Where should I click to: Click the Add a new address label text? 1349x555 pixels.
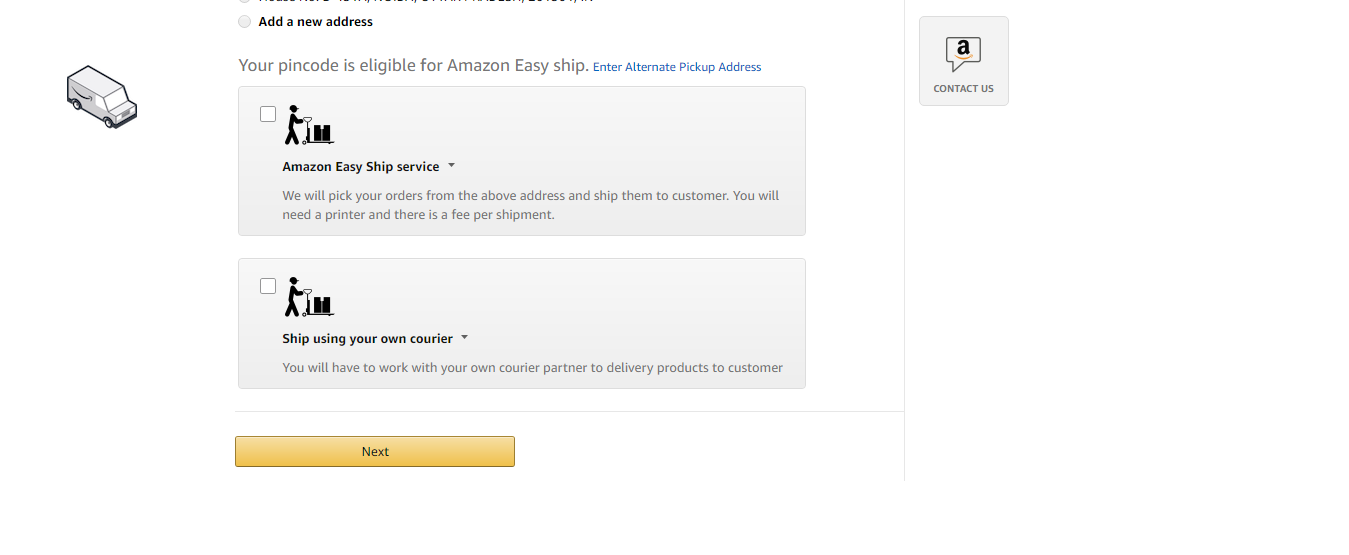(316, 21)
